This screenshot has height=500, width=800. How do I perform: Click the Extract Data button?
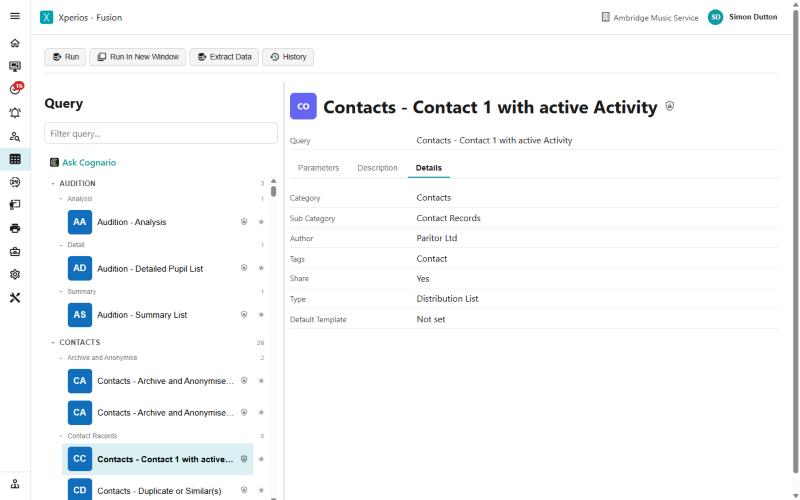(x=224, y=57)
